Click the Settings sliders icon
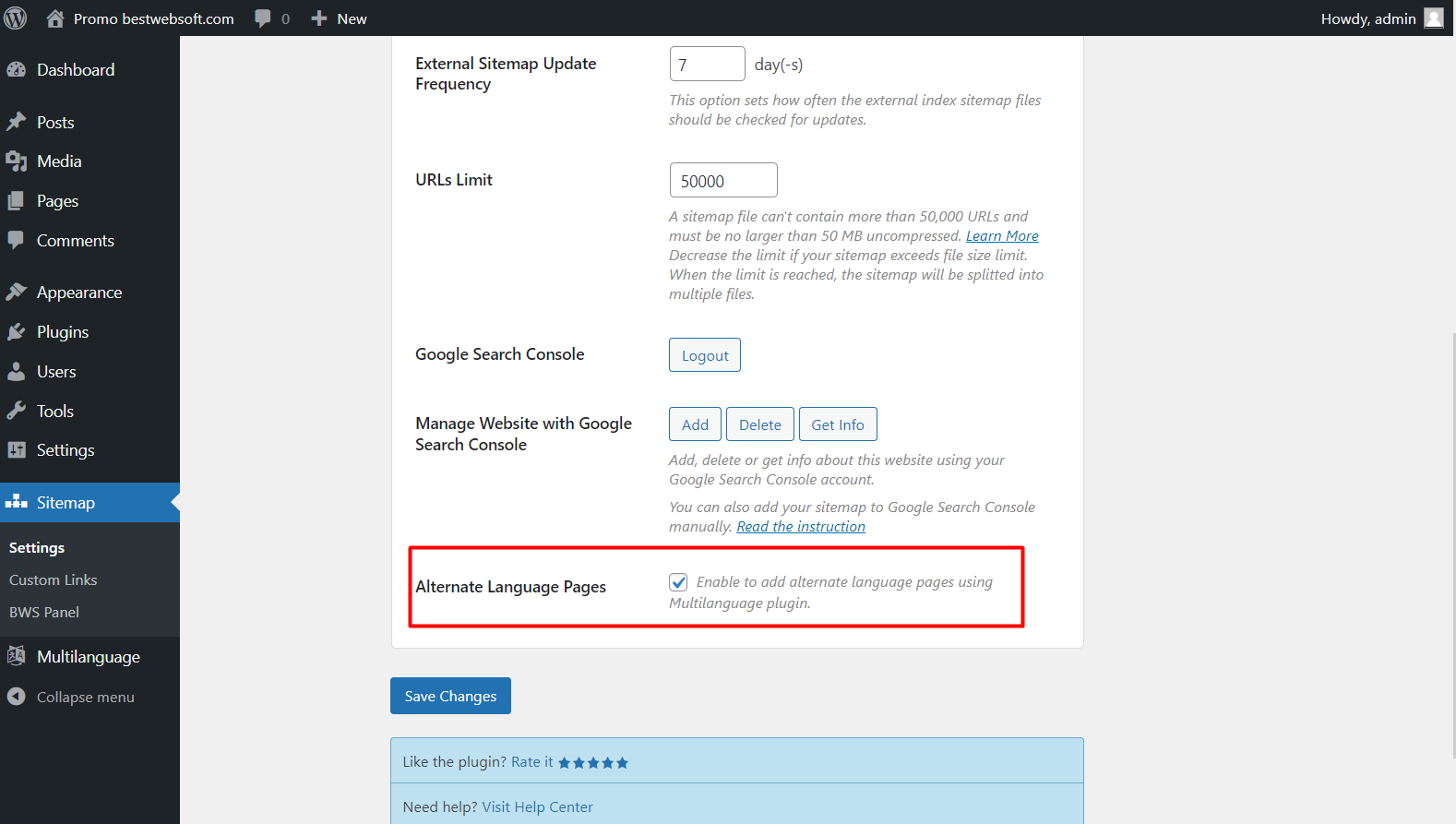Image resolution: width=1456 pixels, height=824 pixels. pos(17,450)
